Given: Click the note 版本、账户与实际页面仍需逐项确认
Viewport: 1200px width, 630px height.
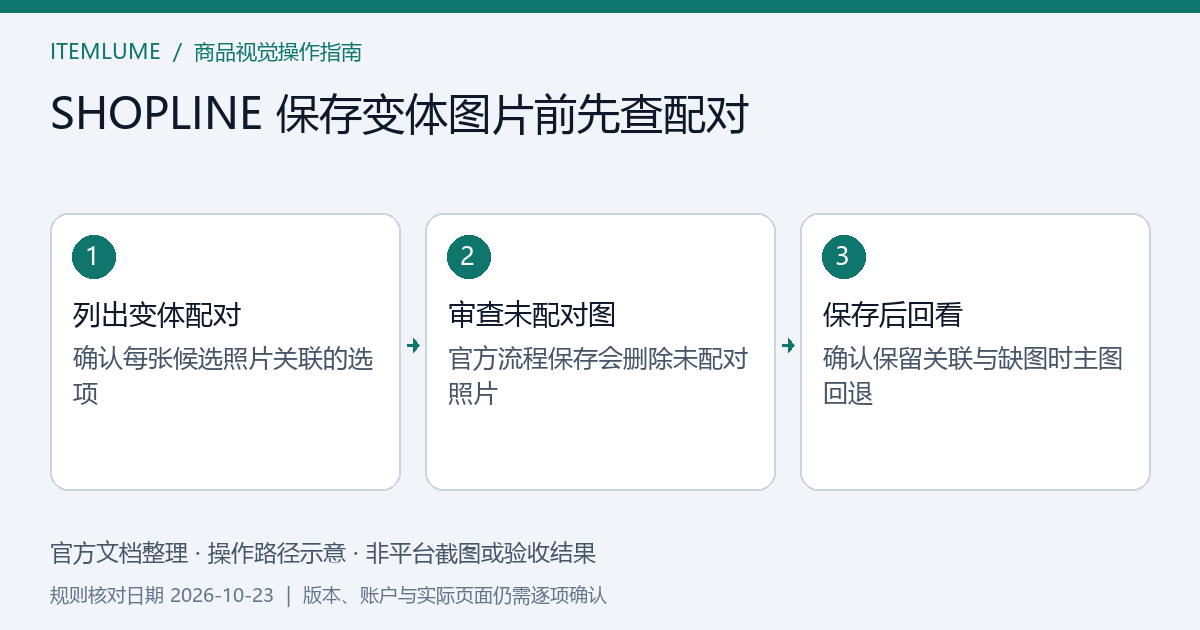Looking at the screenshot, I should (x=455, y=595).
